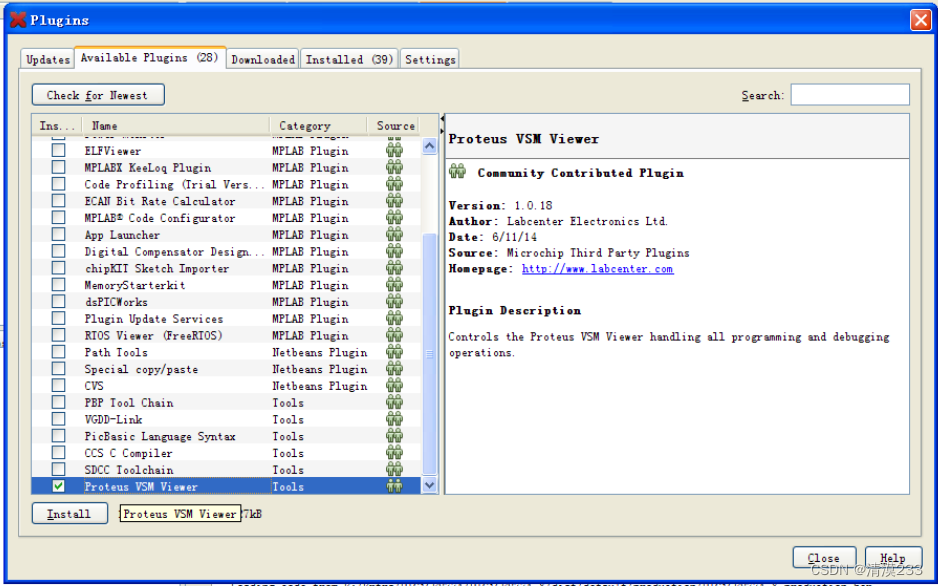Click the Community Contributed Plugin icon in details
The width and height of the screenshot is (938, 586).
458,172
